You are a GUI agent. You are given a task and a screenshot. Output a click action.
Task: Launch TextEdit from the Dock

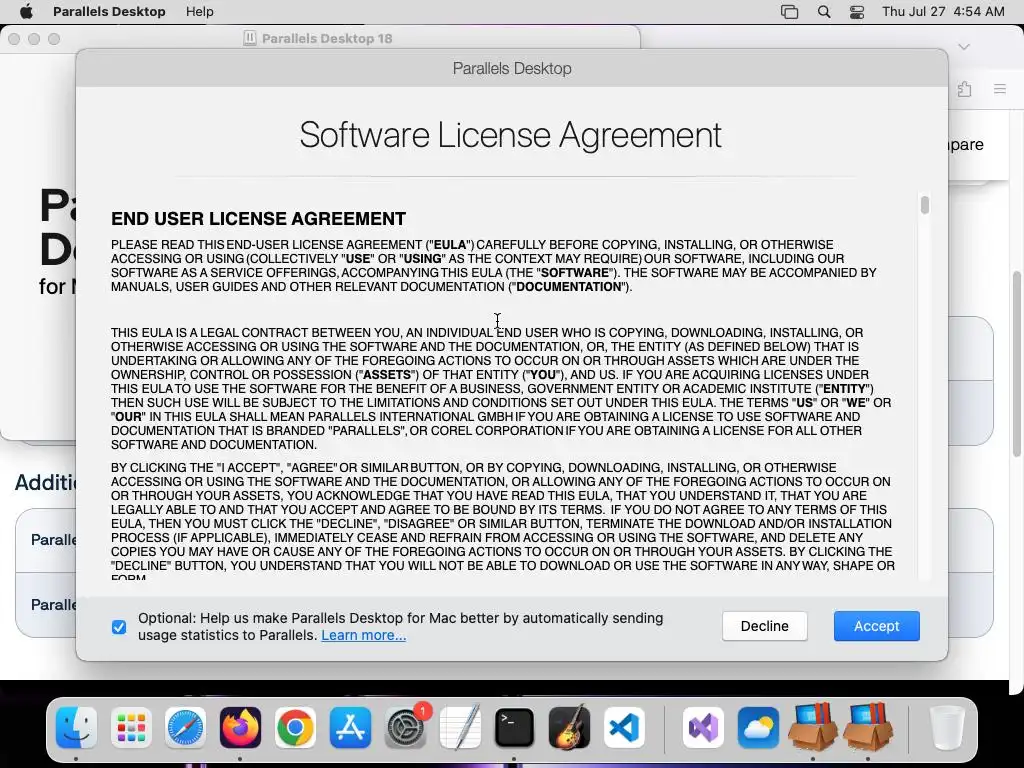[x=460, y=727]
